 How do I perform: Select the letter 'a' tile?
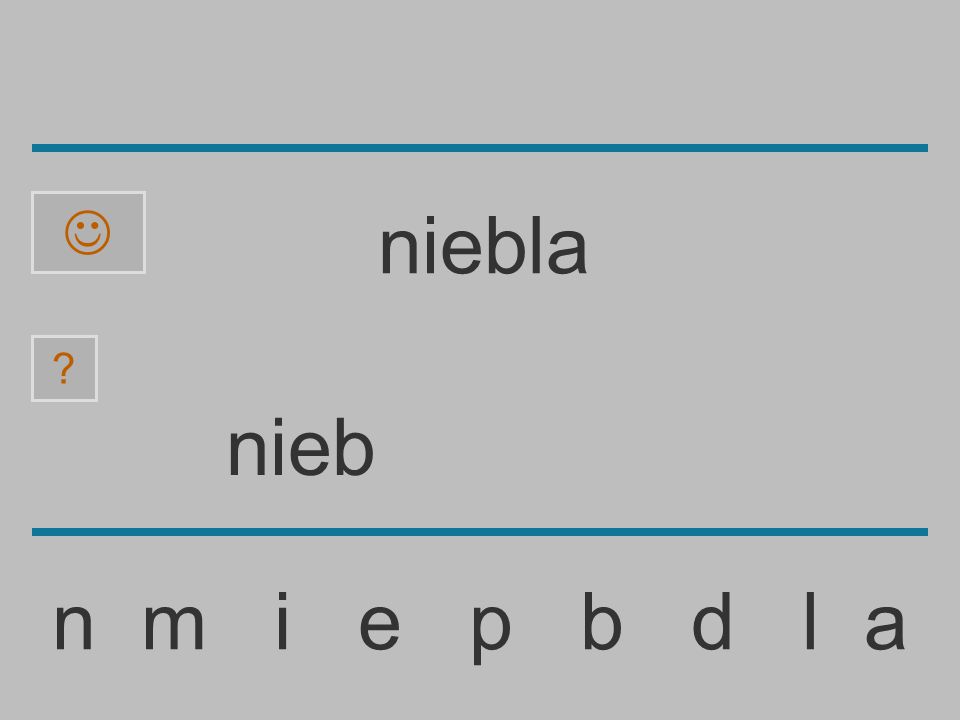(x=885, y=626)
